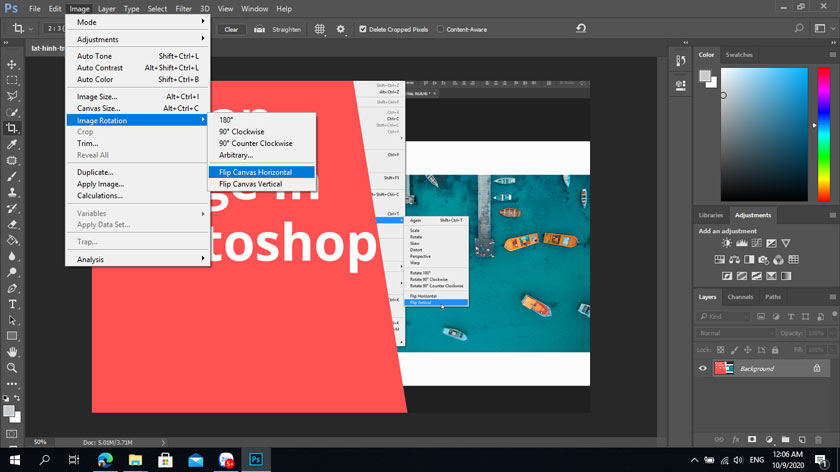Click the search icon in options bar
840x472 pixels.
click(799, 28)
